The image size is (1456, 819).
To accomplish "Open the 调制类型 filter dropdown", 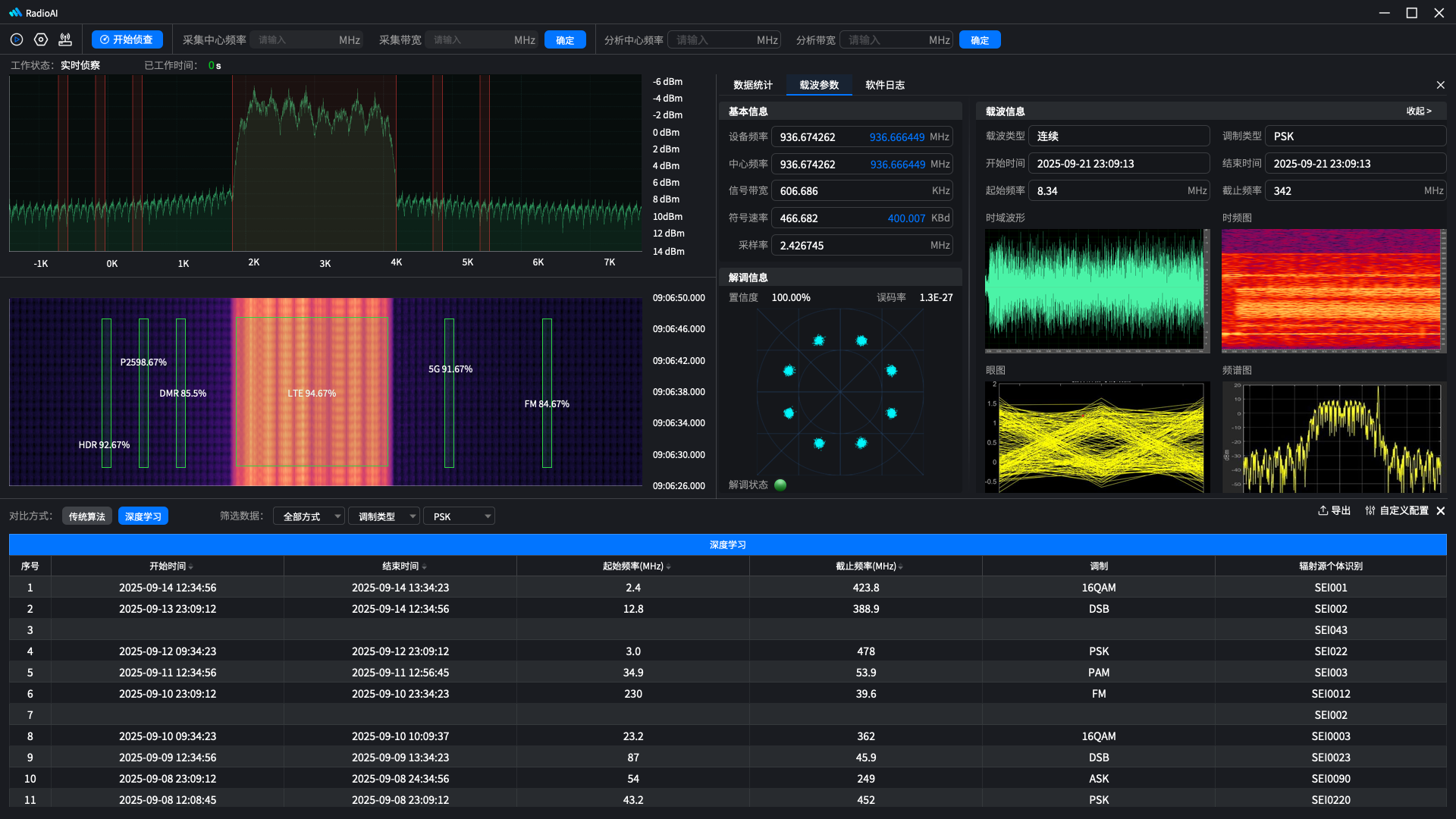I will click(x=384, y=516).
